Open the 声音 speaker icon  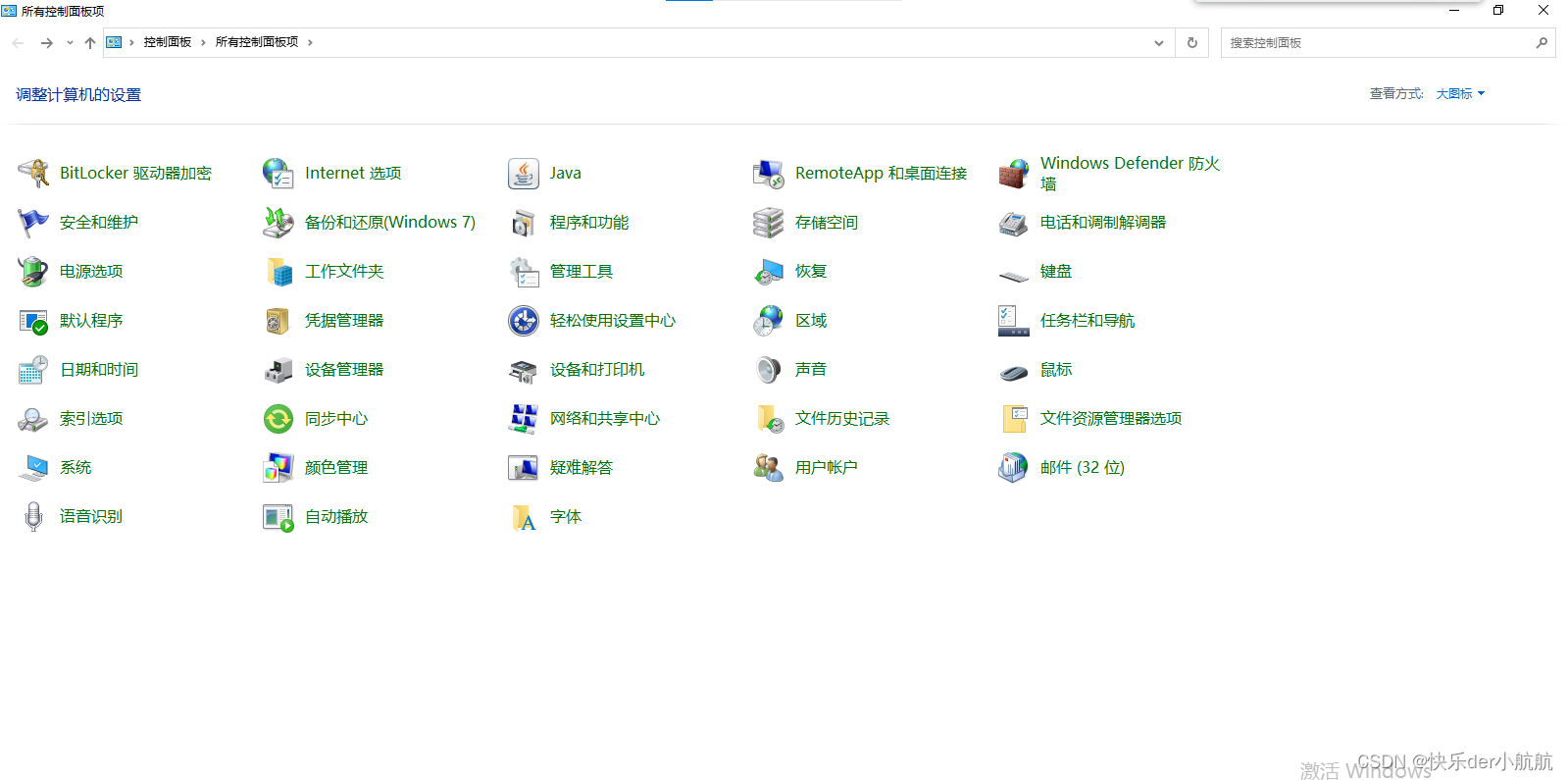coord(769,370)
